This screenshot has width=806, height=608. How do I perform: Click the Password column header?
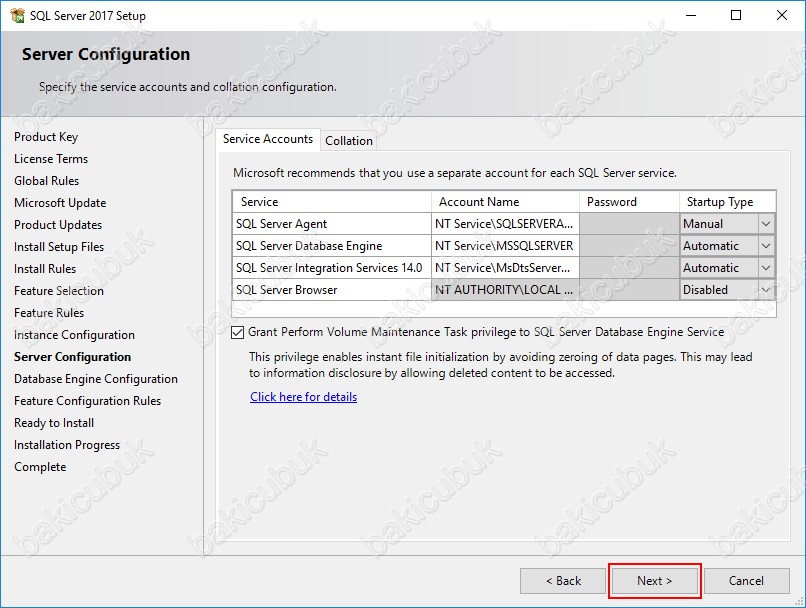click(629, 202)
